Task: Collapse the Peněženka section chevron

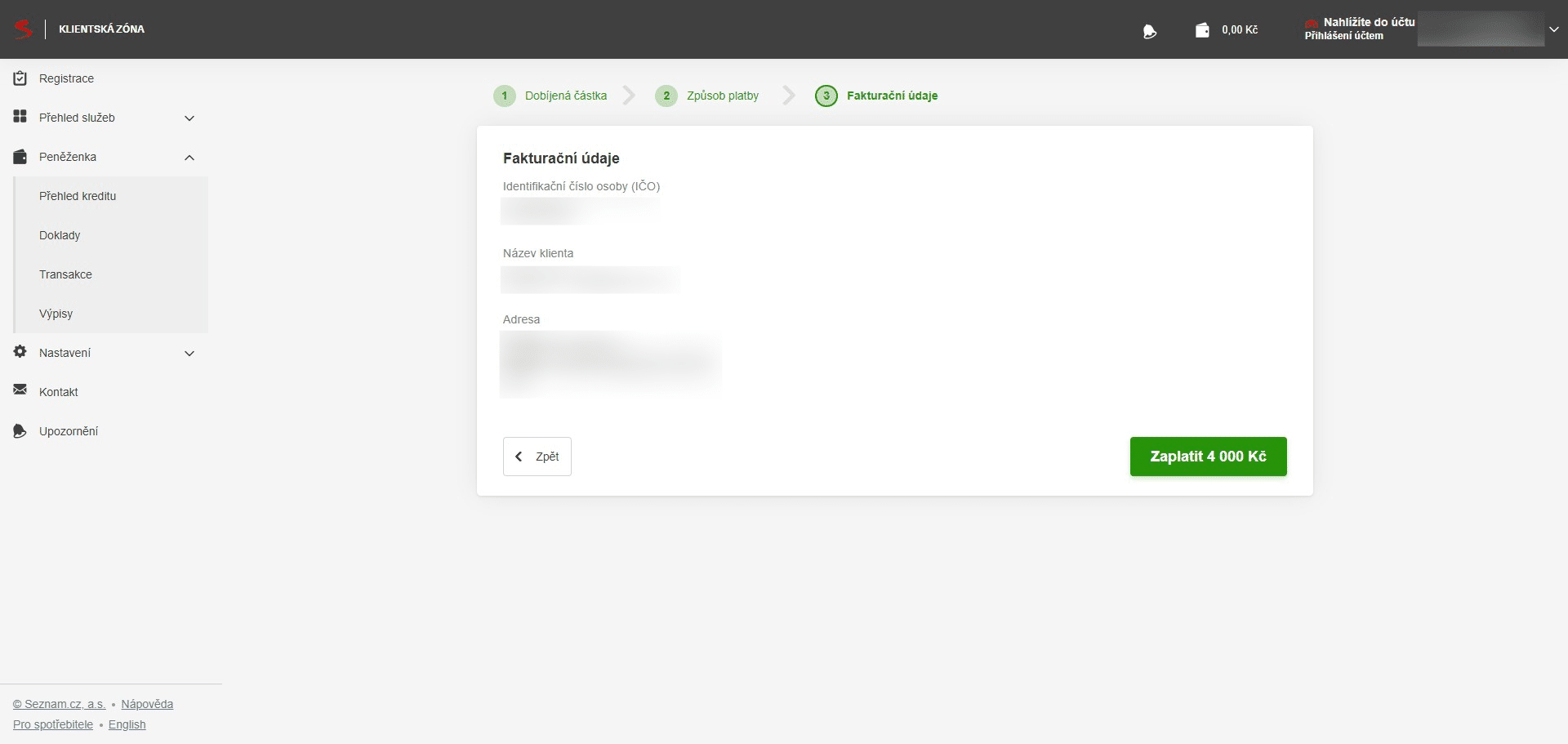Action: [x=189, y=158]
